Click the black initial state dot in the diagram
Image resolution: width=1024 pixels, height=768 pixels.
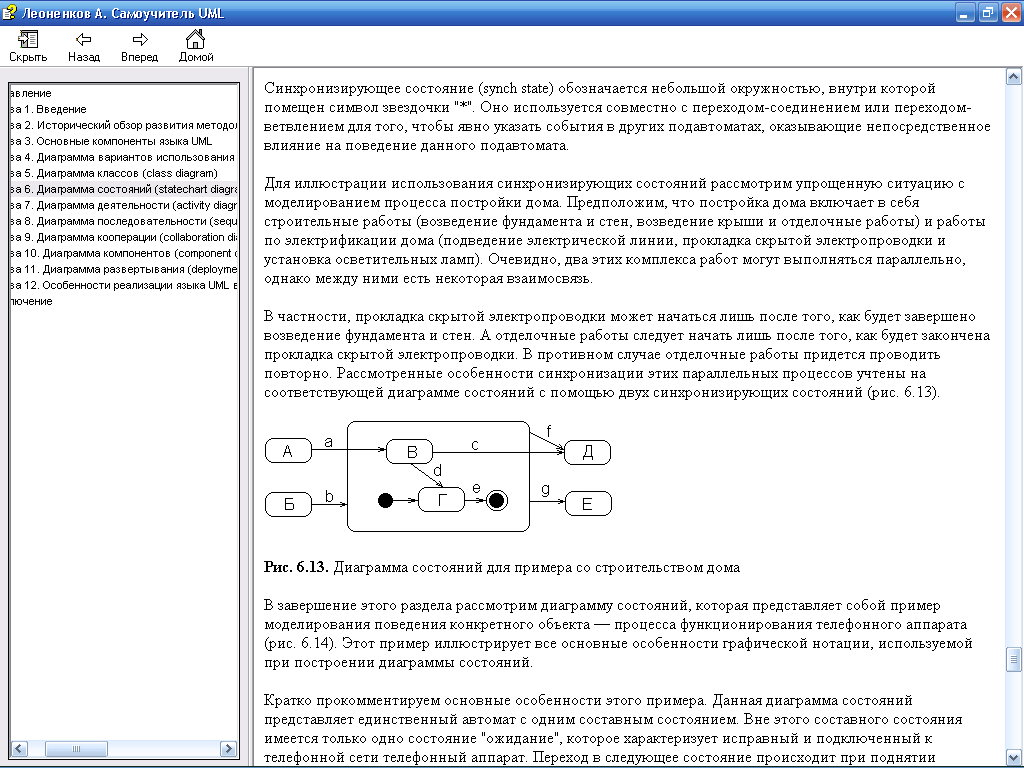coord(385,501)
